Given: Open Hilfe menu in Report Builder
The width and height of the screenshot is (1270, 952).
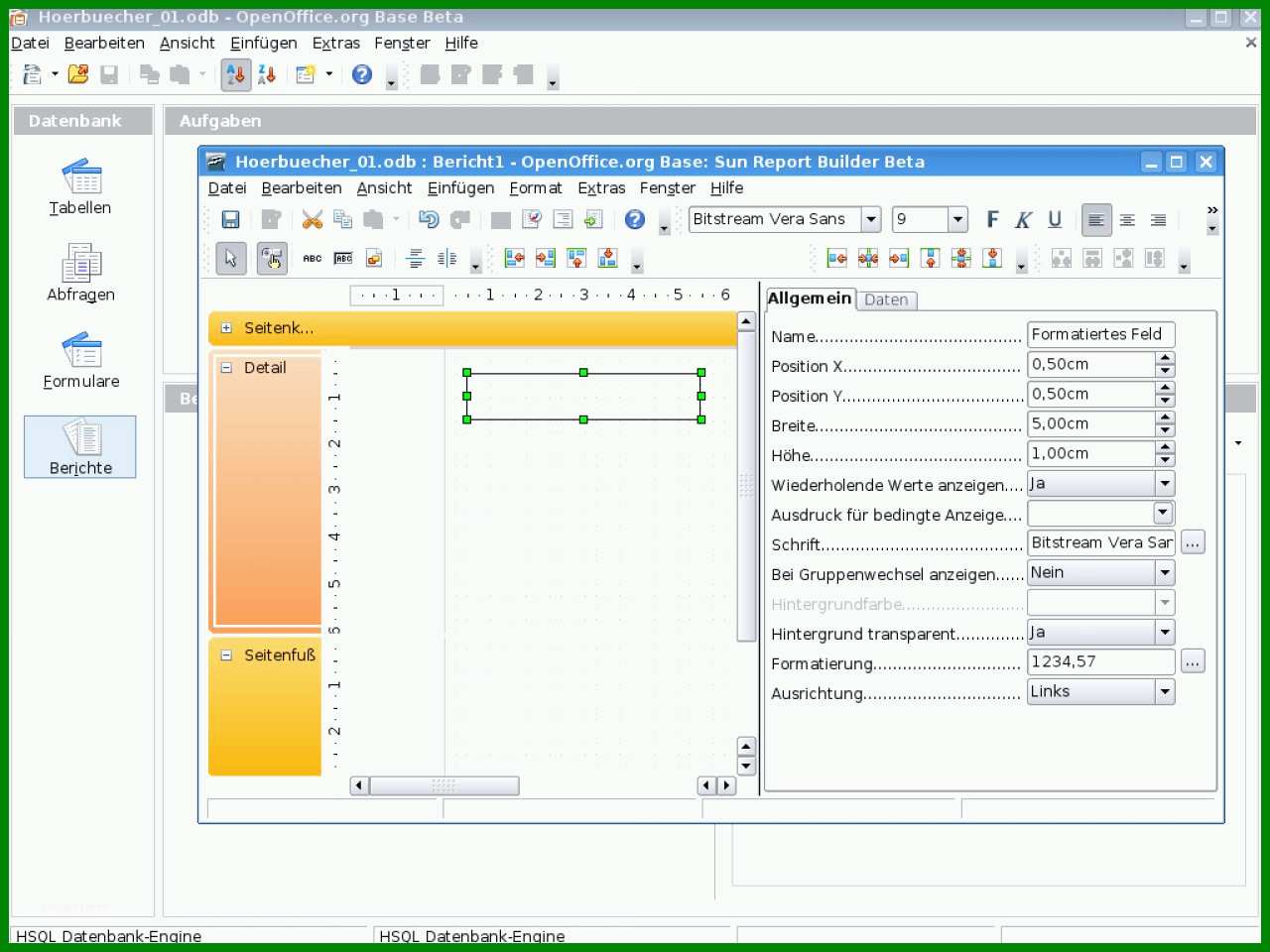Looking at the screenshot, I should (726, 188).
